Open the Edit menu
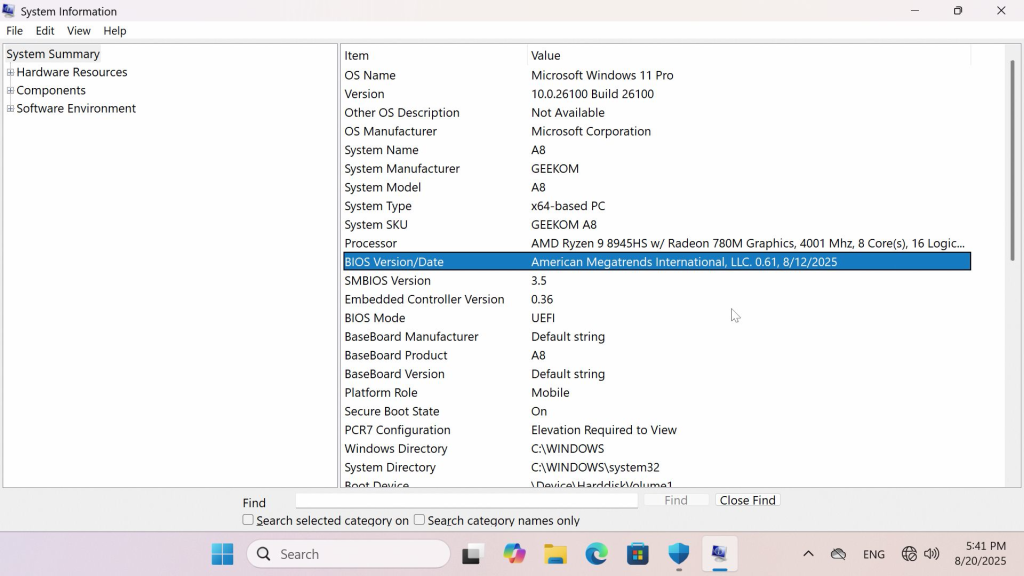The height and width of the screenshot is (576, 1024). tap(44, 31)
